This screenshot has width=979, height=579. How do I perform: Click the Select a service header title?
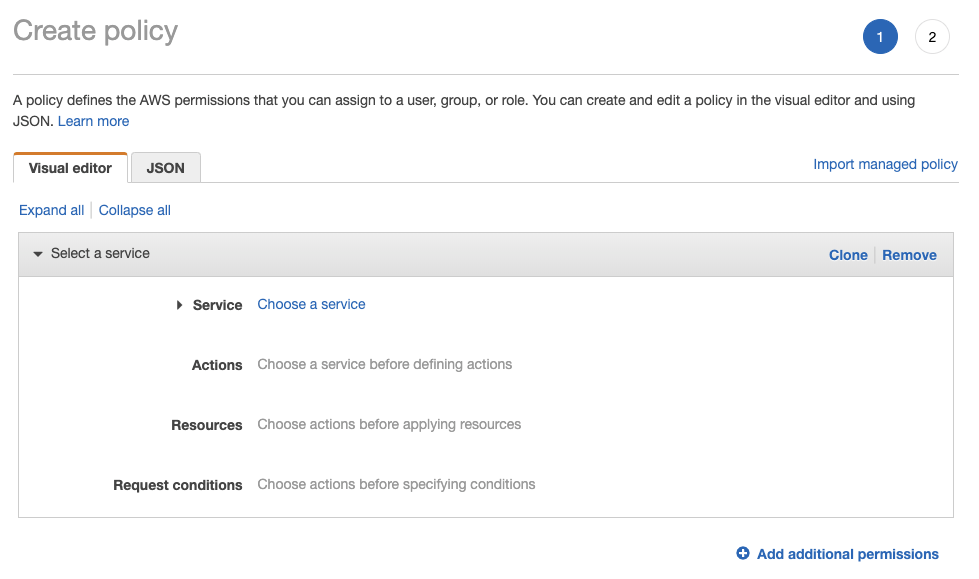click(100, 254)
